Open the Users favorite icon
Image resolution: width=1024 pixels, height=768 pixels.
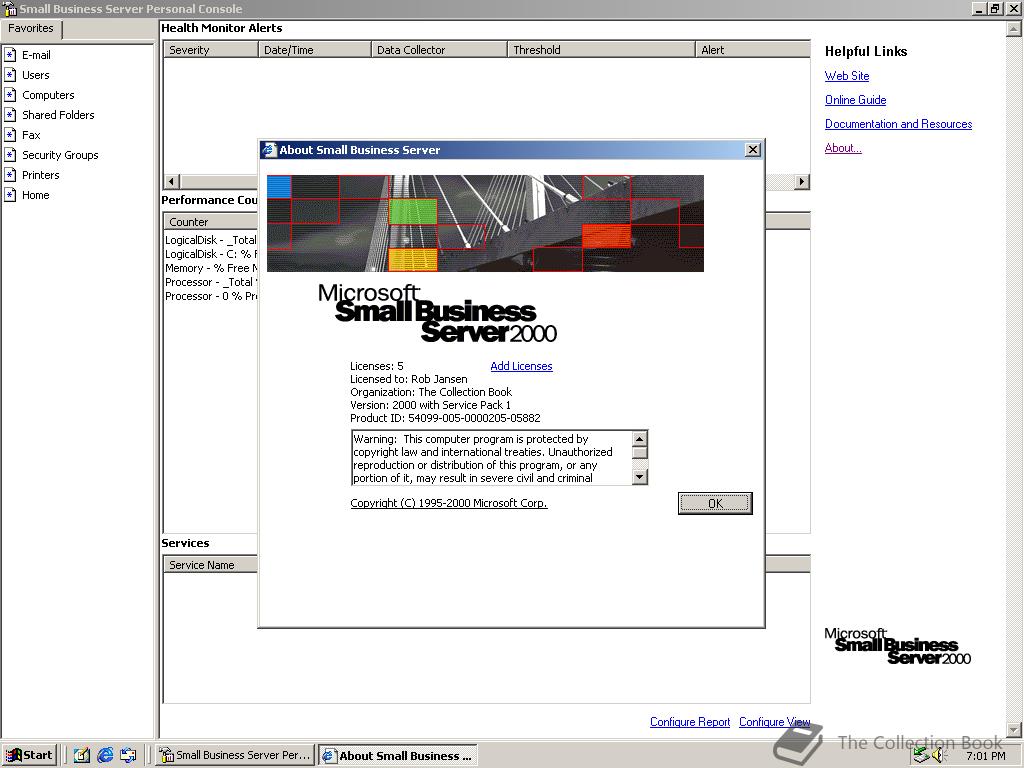pyautogui.click(x=10, y=75)
